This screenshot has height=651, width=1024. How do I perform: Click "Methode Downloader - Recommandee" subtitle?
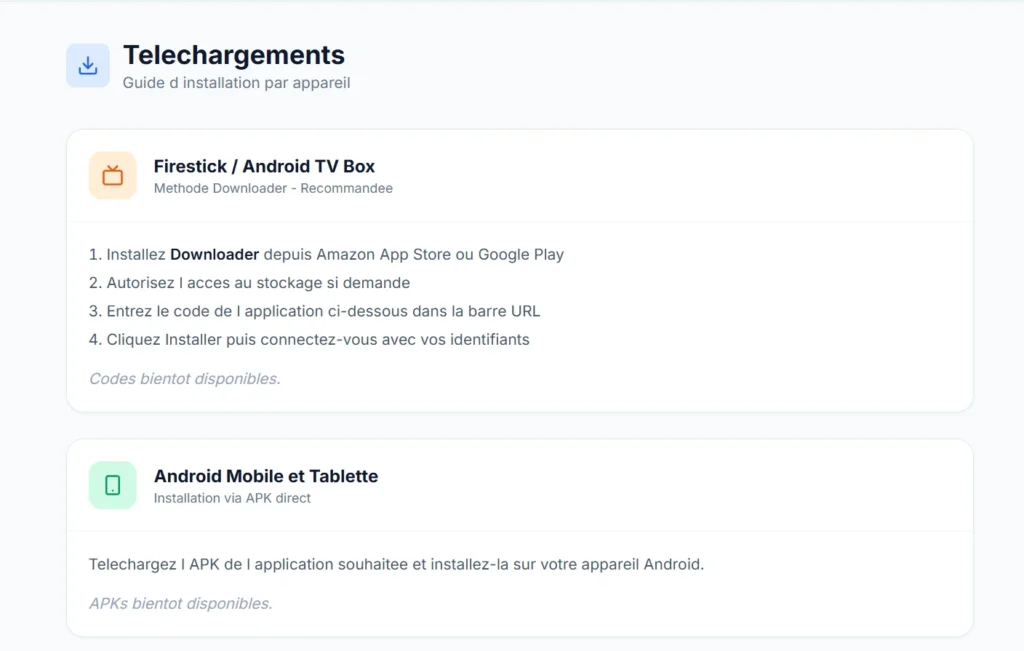(274, 188)
